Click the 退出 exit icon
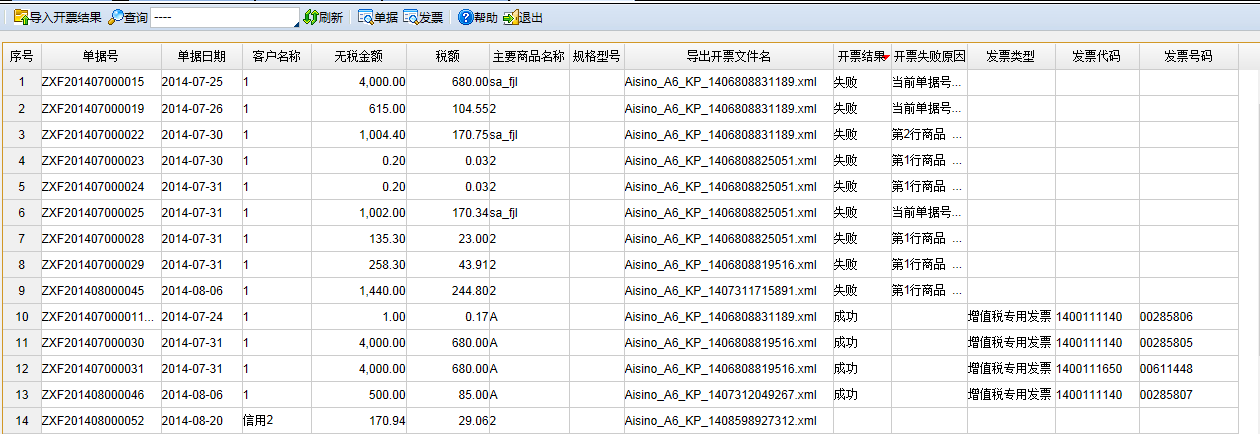1260x434 pixels. coord(511,17)
